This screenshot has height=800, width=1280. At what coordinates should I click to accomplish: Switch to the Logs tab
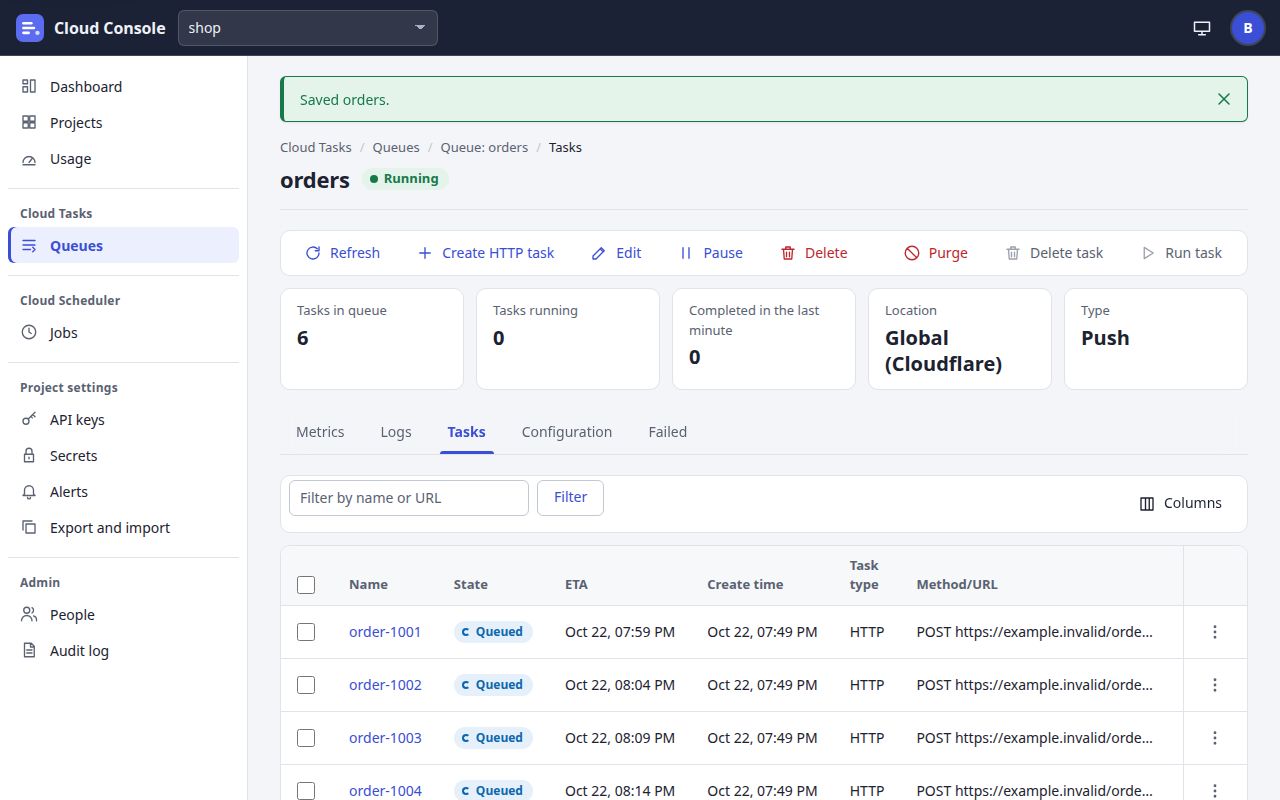pos(396,432)
